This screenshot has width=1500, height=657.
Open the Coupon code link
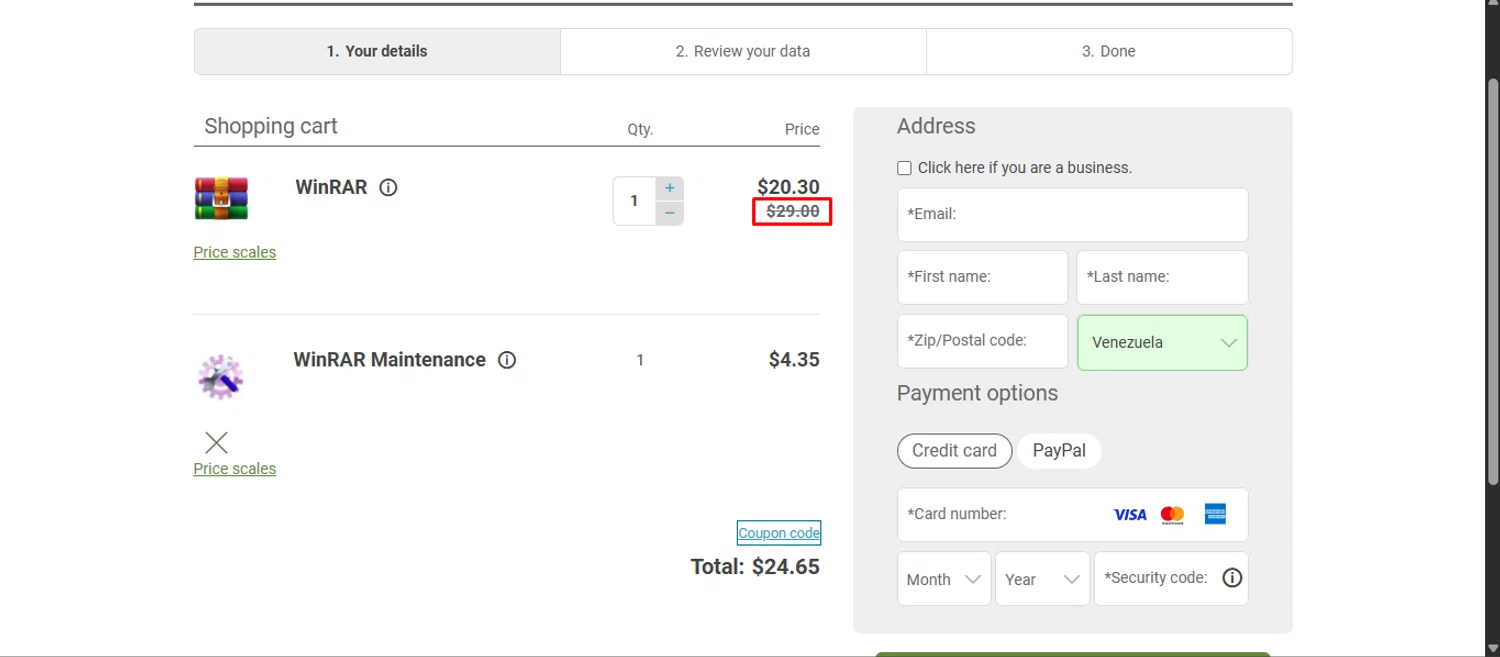pos(779,533)
